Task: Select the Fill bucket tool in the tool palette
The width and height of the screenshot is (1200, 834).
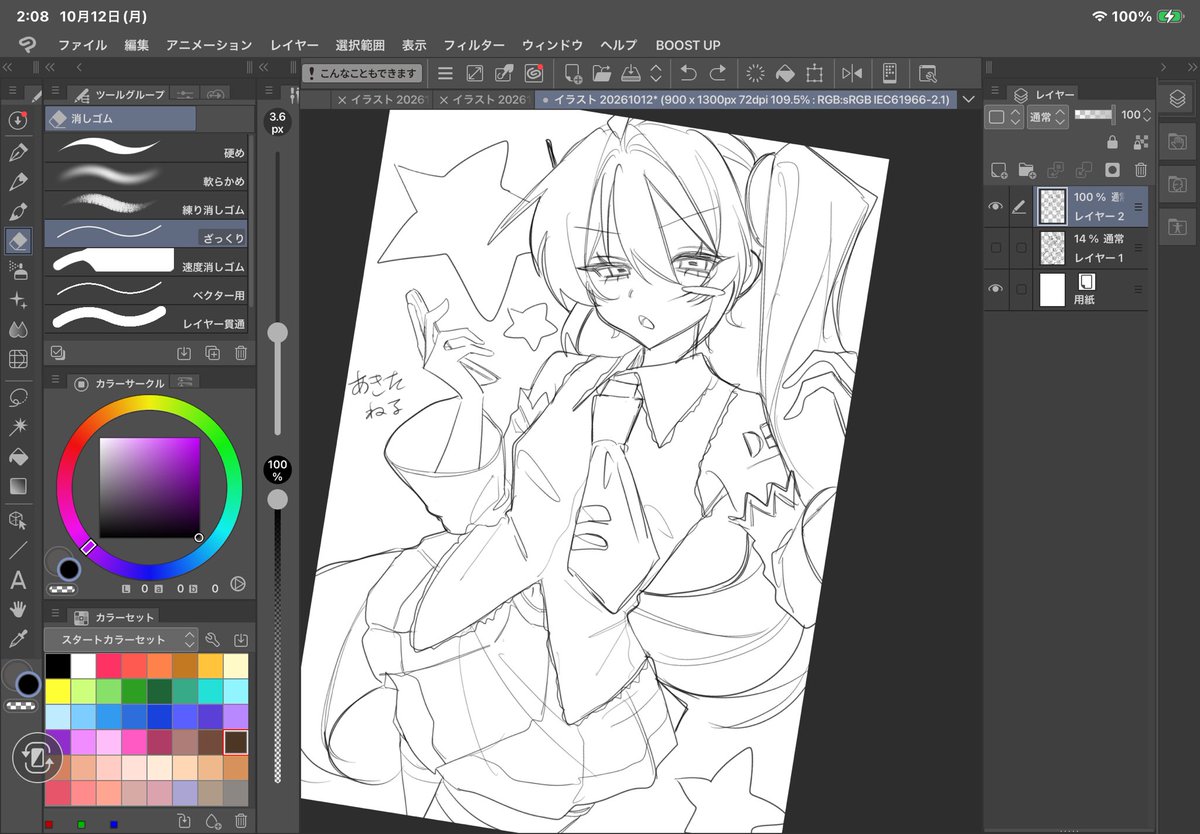Action: point(18,457)
